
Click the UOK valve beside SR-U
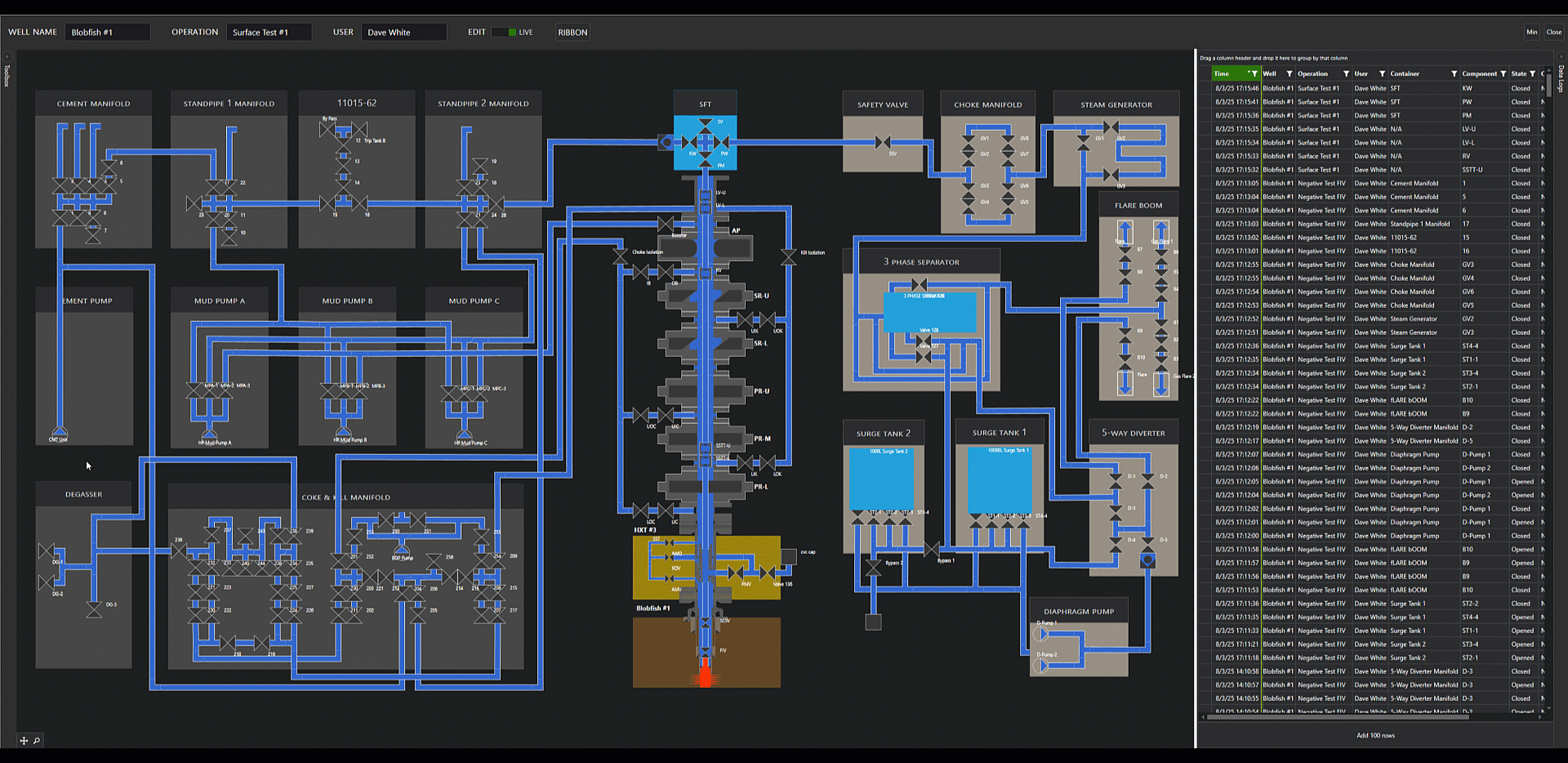tap(769, 320)
